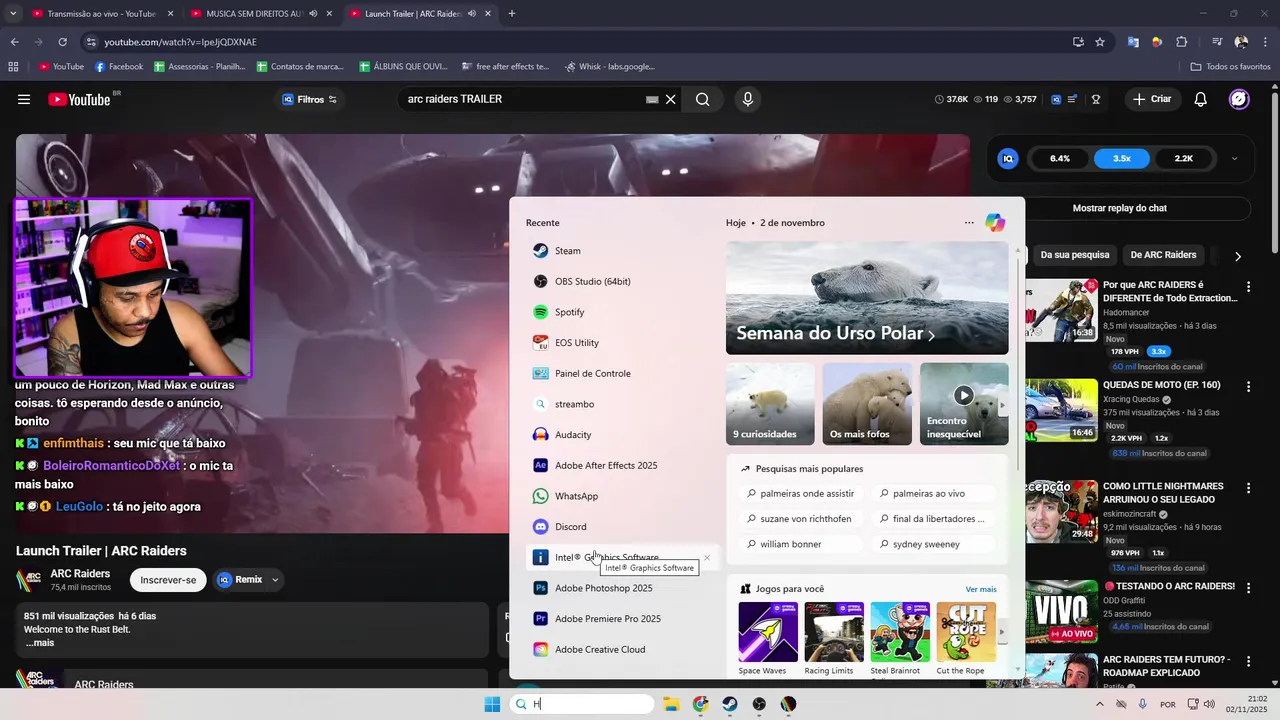Screen dimensions: 1280x720
Task: Click Mostrar replay do chat
Action: point(1120,208)
